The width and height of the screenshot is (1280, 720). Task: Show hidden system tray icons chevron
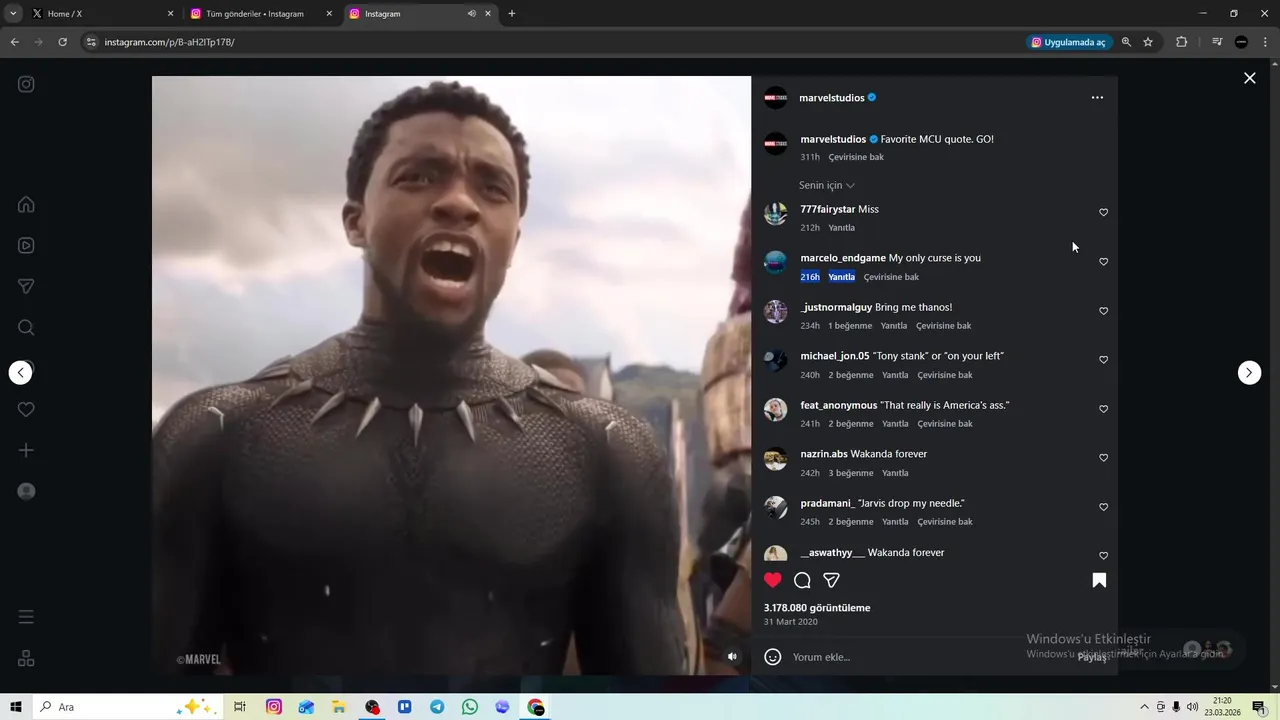(x=1145, y=707)
